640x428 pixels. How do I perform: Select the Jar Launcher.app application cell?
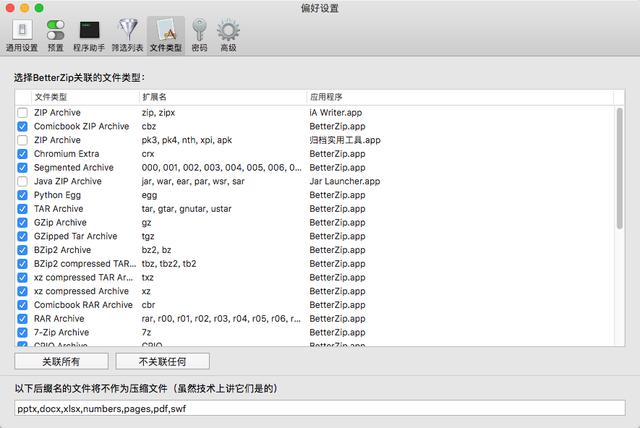coord(344,182)
